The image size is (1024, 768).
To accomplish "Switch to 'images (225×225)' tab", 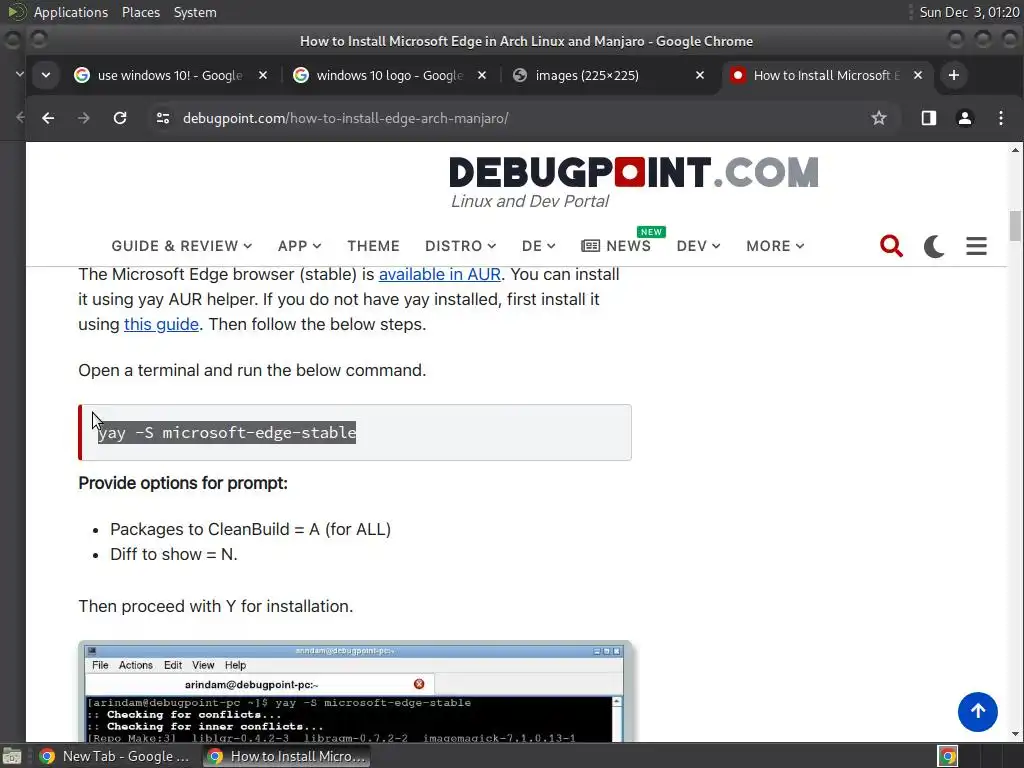I will [x=607, y=75].
